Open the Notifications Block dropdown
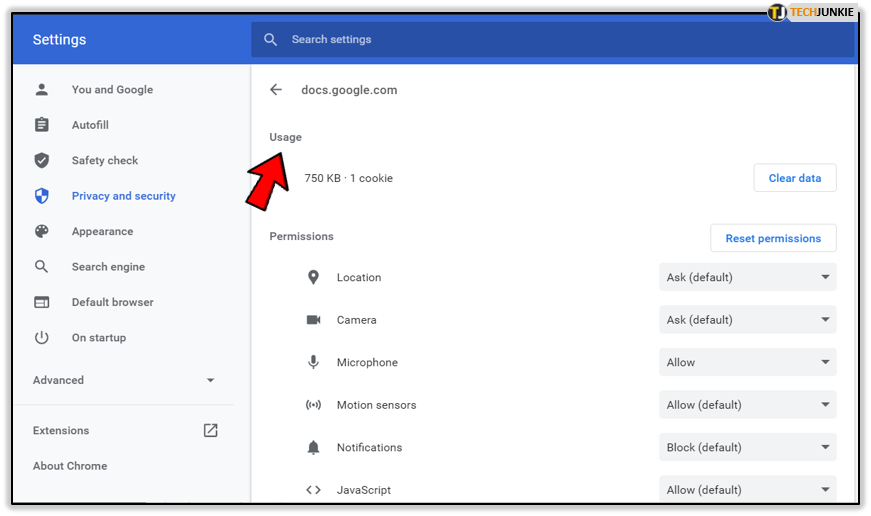The width and height of the screenshot is (871, 516). (748, 447)
